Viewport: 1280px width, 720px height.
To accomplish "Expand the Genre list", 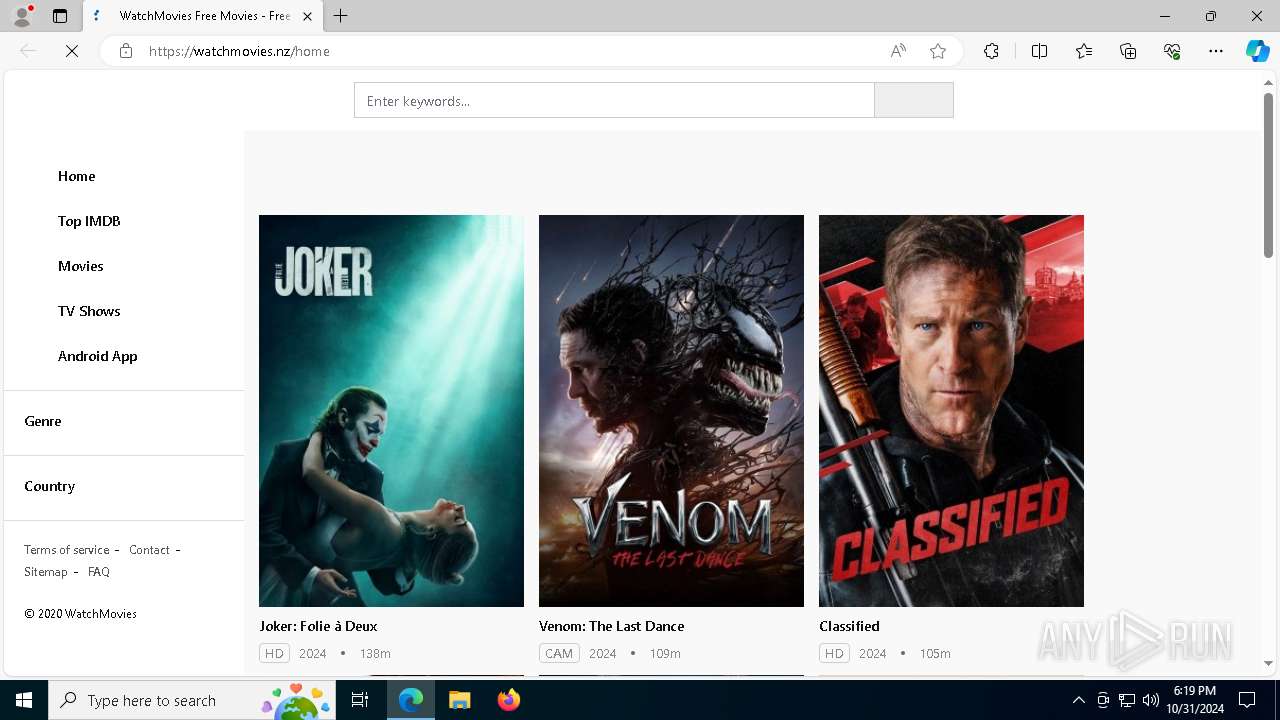I will (43, 421).
